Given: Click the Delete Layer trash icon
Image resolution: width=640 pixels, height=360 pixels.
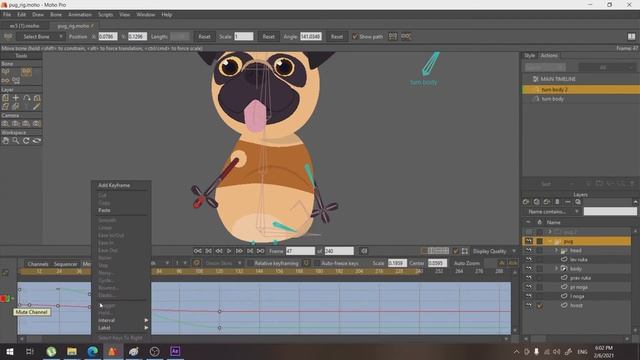Looking at the screenshot, I should click(x=557, y=202).
